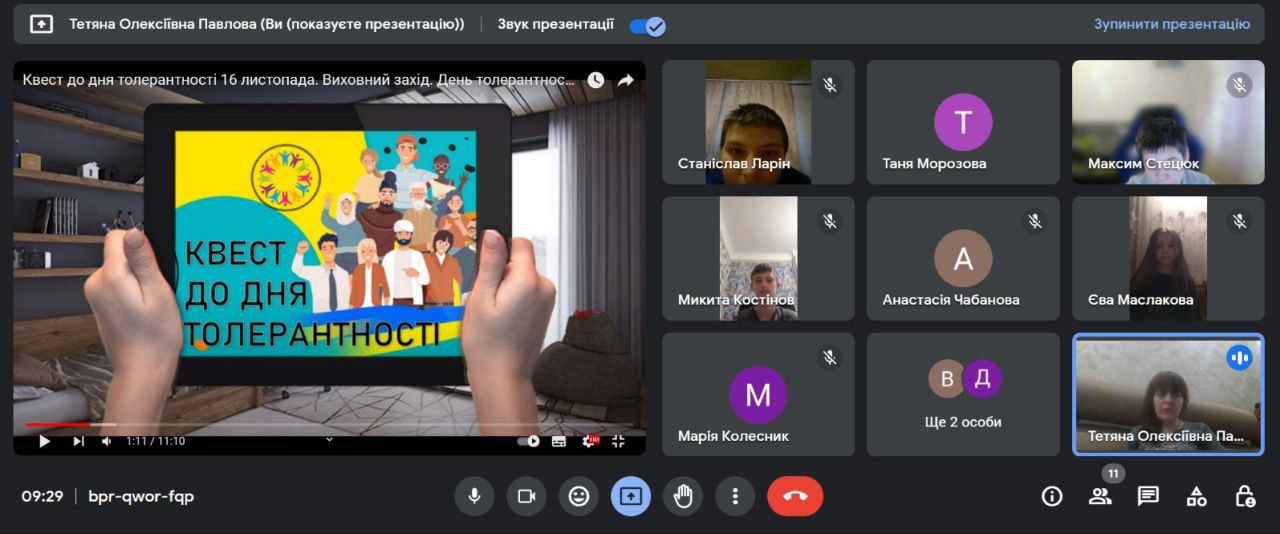Click the present screen button
This screenshot has height=534, width=1280.
pos(631,496)
